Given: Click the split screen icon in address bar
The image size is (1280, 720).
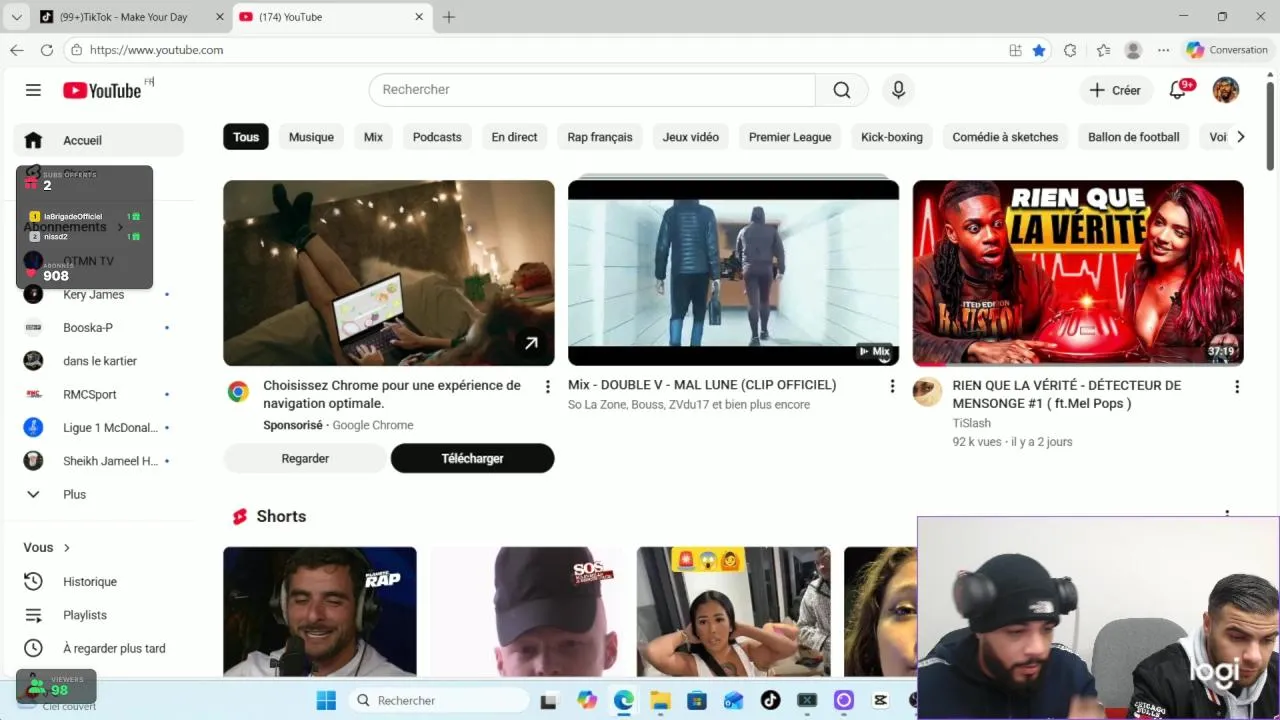Looking at the screenshot, I should 1015,50.
